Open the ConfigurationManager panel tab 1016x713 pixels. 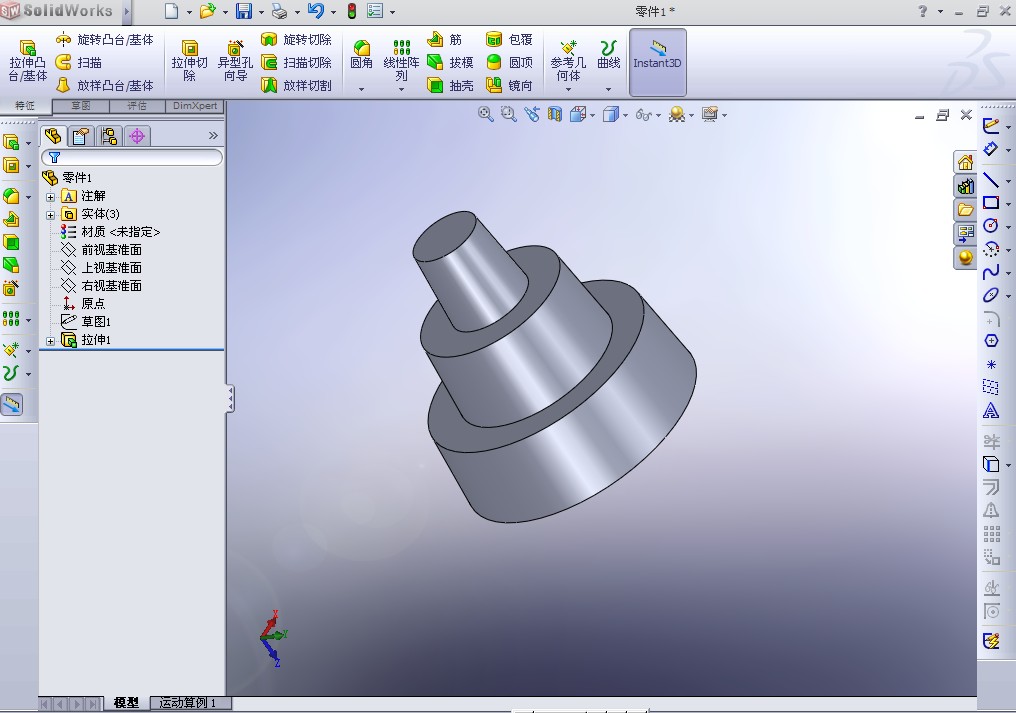point(109,136)
